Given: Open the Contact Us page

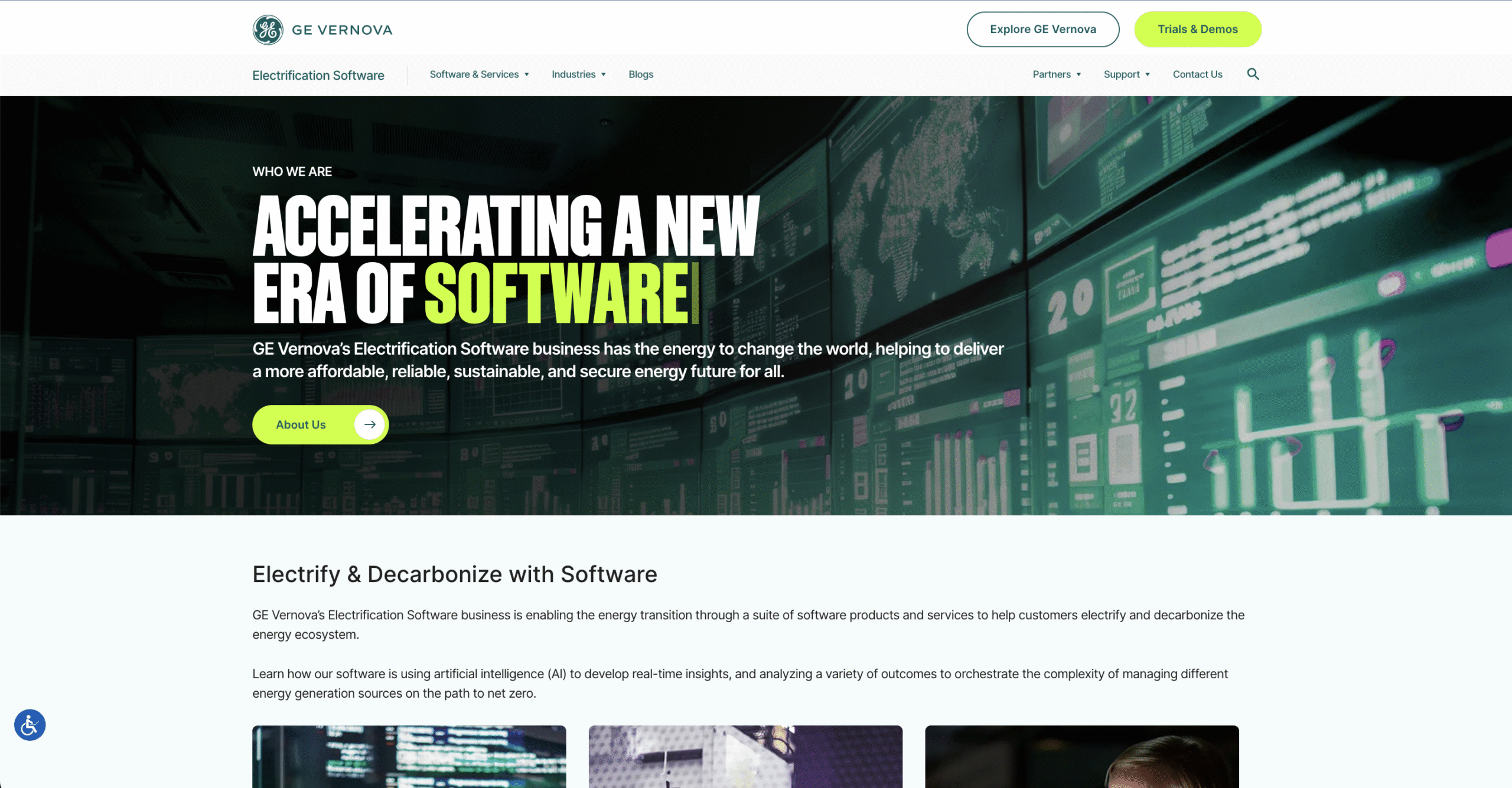Looking at the screenshot, I should coord(1197,74).
